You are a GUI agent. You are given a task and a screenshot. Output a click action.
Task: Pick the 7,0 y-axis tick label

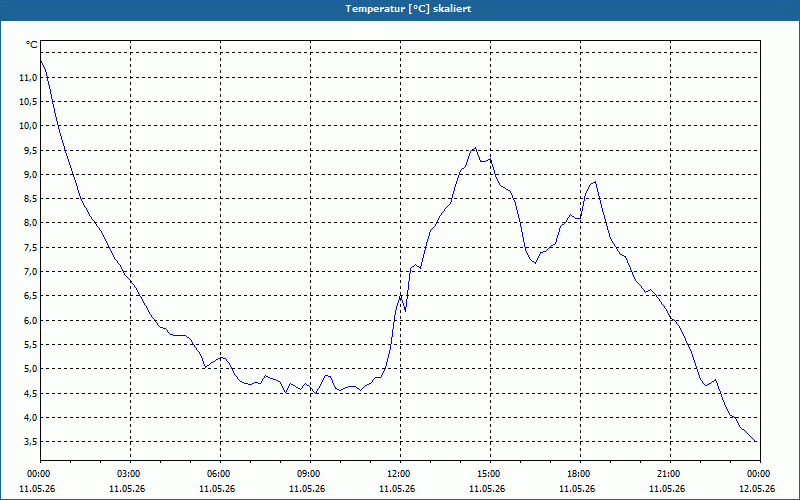click(30, 271)
